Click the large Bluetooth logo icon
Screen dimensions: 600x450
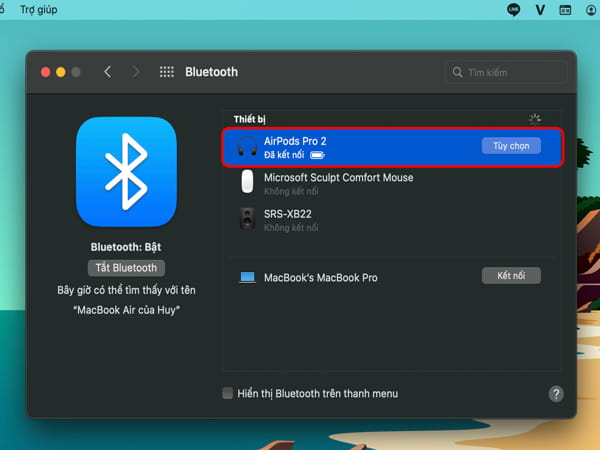coord(126,171)
